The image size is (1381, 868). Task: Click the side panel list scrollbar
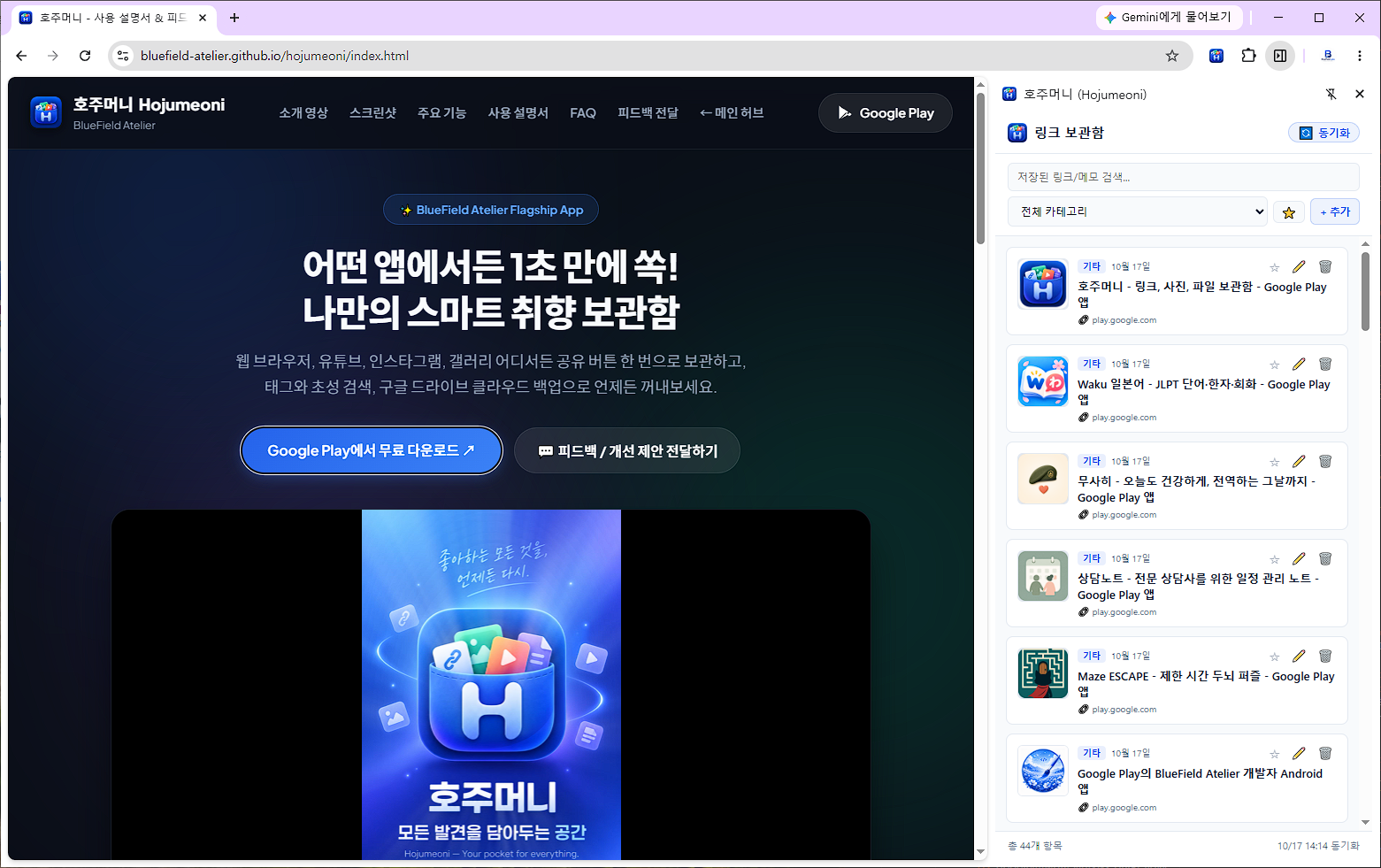tap(1365, 291)
